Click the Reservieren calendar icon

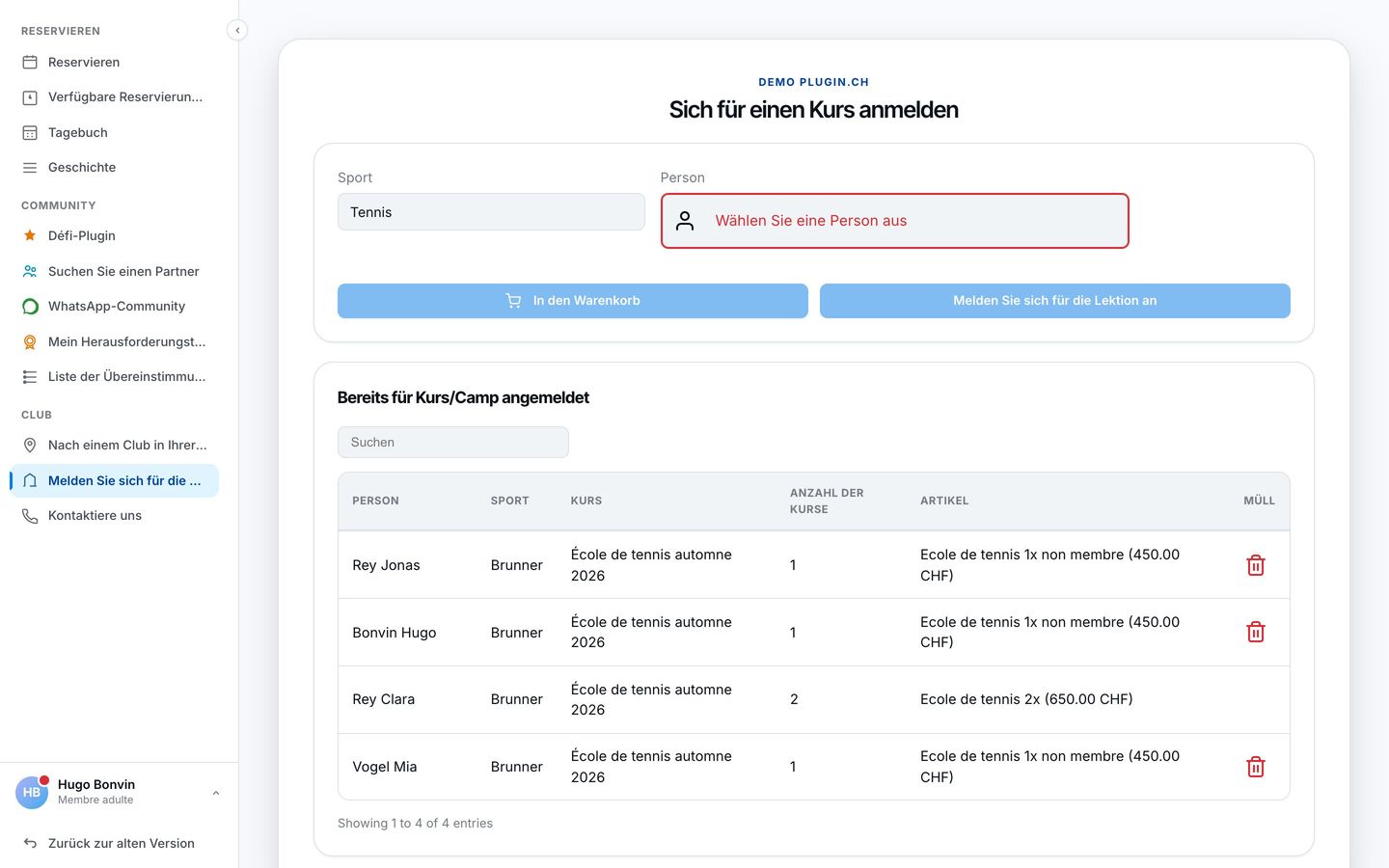pos(30,62)
